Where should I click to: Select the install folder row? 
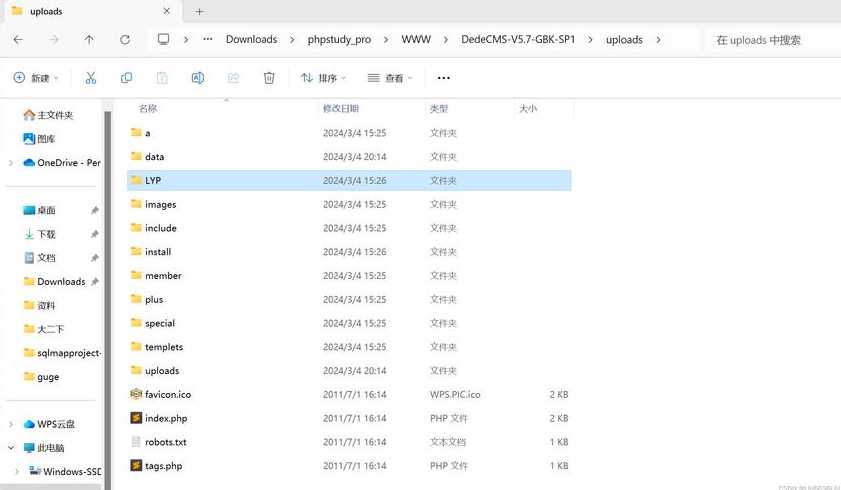pyautogui.click(x=349, y=252)
